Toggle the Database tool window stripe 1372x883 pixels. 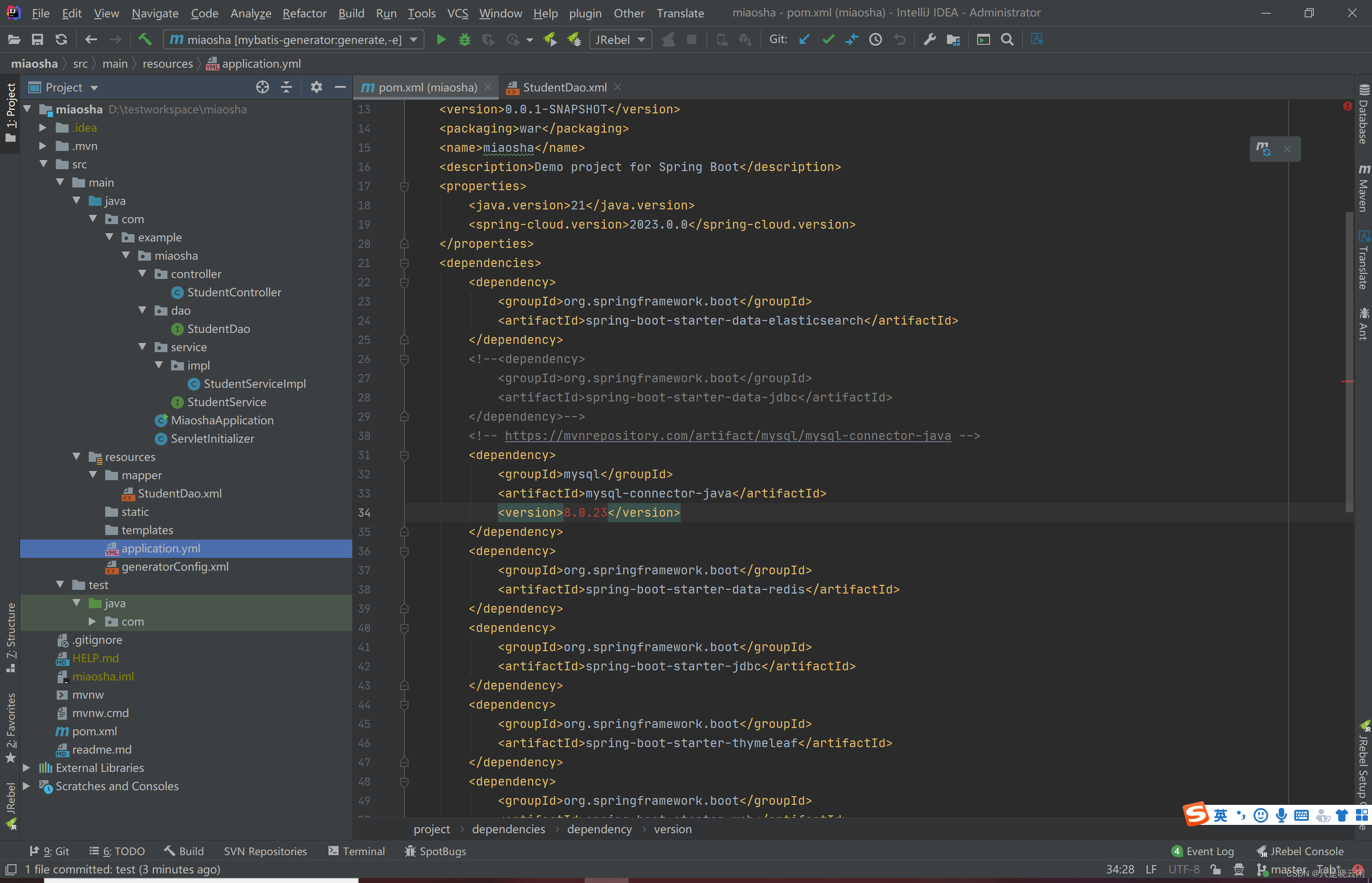coord(1363,115)
